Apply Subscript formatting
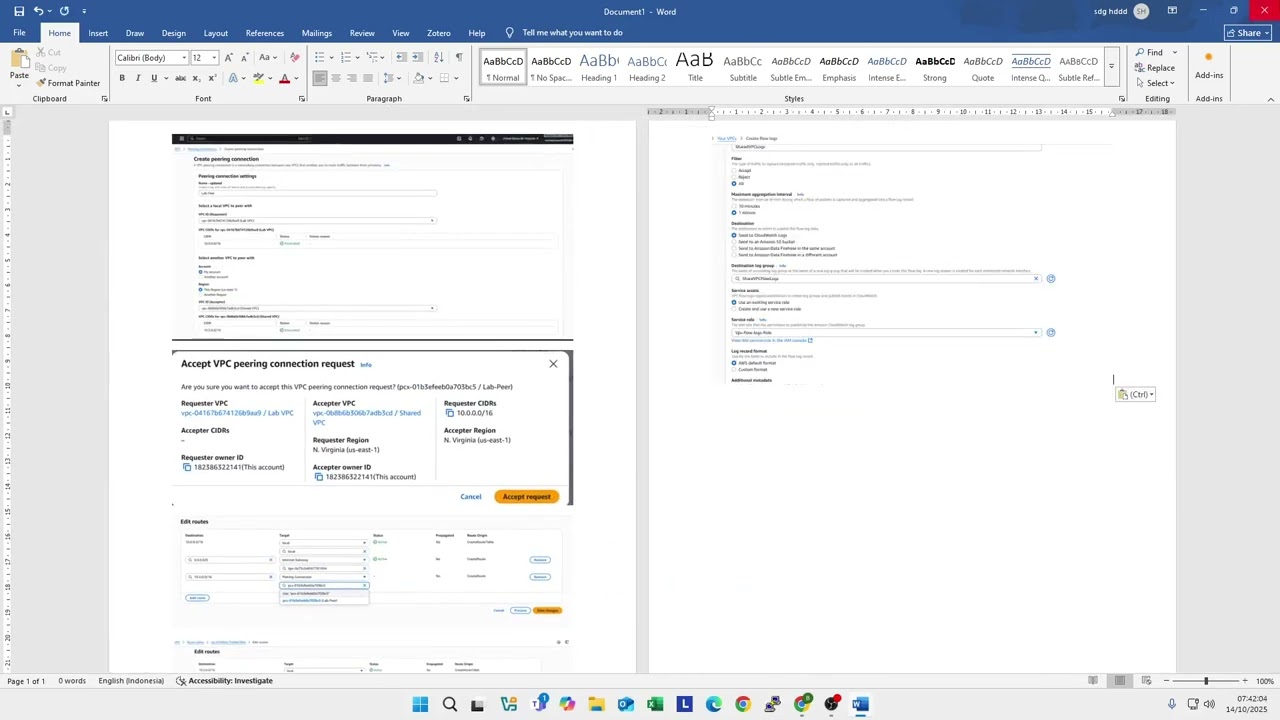 coord(196,78)
